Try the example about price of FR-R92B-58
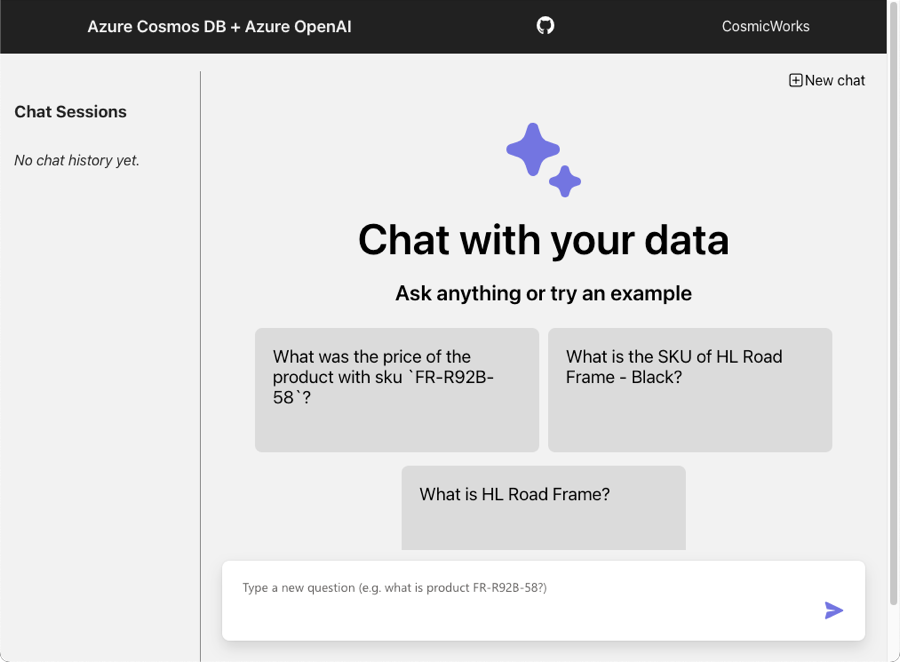The height and width of the screenshot is (662, 900). 397,390
